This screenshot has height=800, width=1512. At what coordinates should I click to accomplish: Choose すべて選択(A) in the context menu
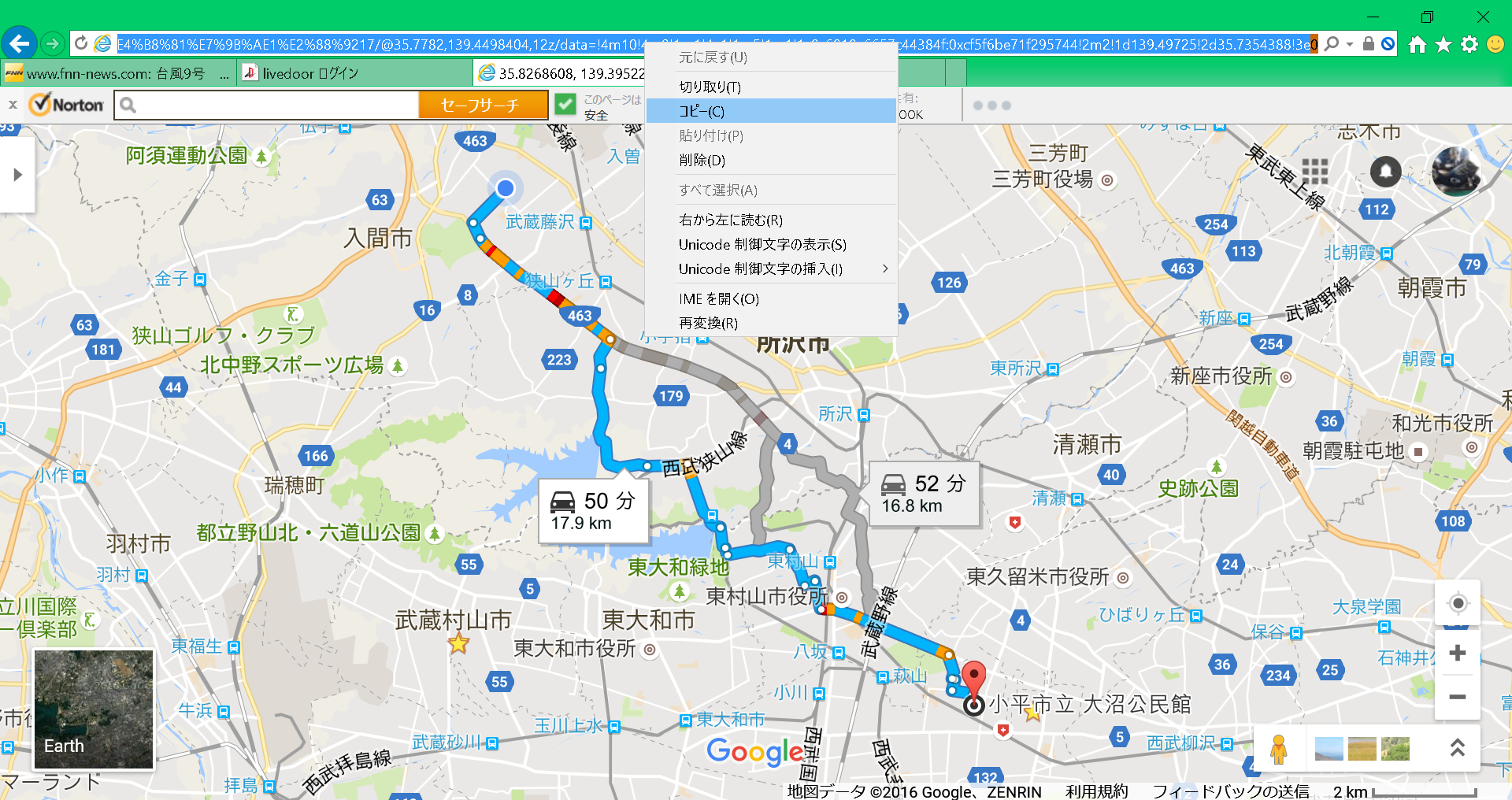click(772, 190)
